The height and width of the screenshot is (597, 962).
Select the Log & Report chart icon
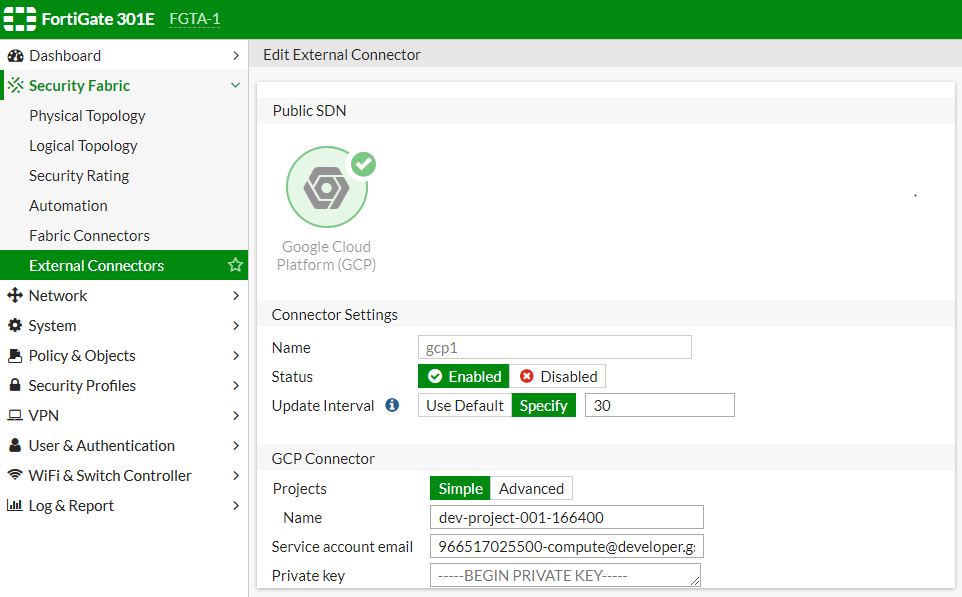pos(14,505)
